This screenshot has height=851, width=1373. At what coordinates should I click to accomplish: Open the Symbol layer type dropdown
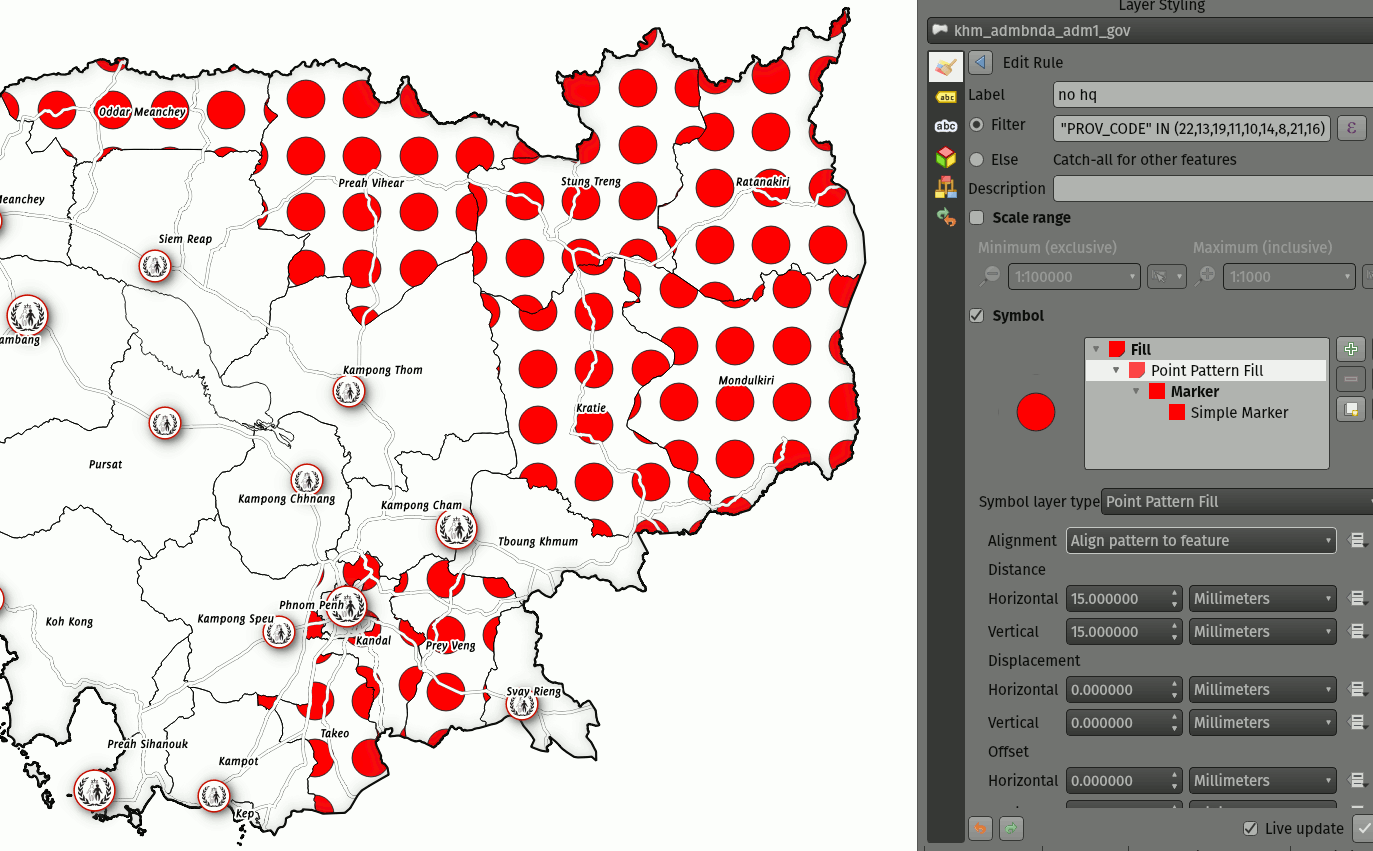coord(1236,501)
